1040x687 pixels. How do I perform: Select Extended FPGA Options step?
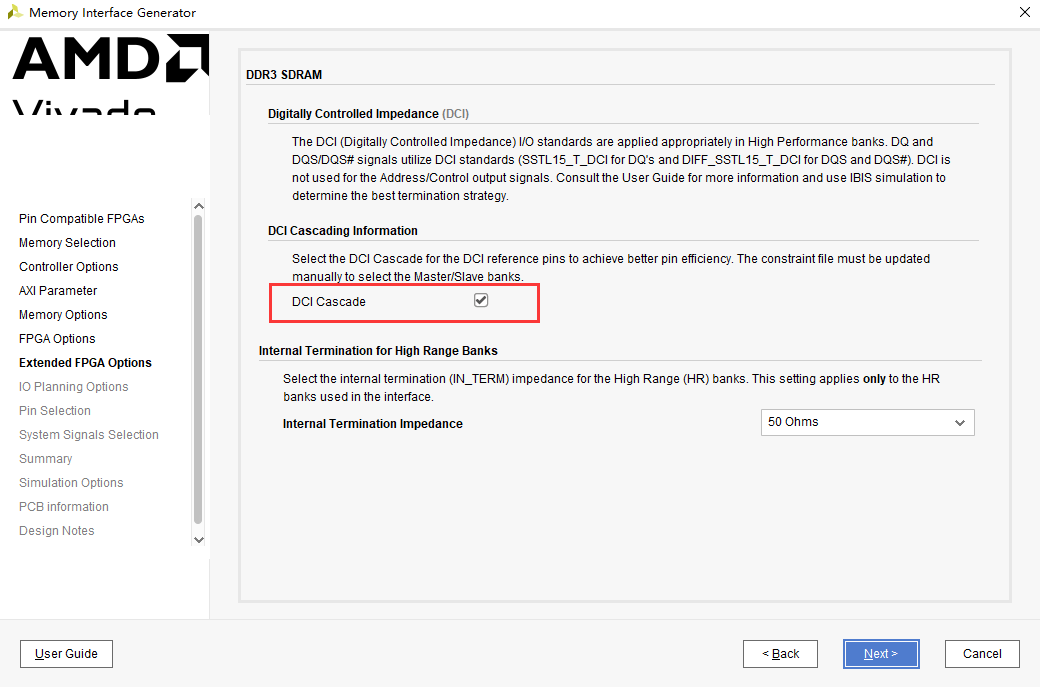tap(85, 363)
